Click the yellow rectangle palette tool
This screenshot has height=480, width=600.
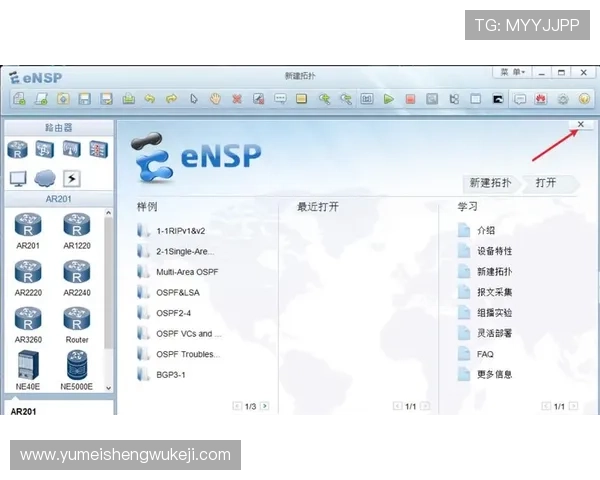(x=302, y=99)
